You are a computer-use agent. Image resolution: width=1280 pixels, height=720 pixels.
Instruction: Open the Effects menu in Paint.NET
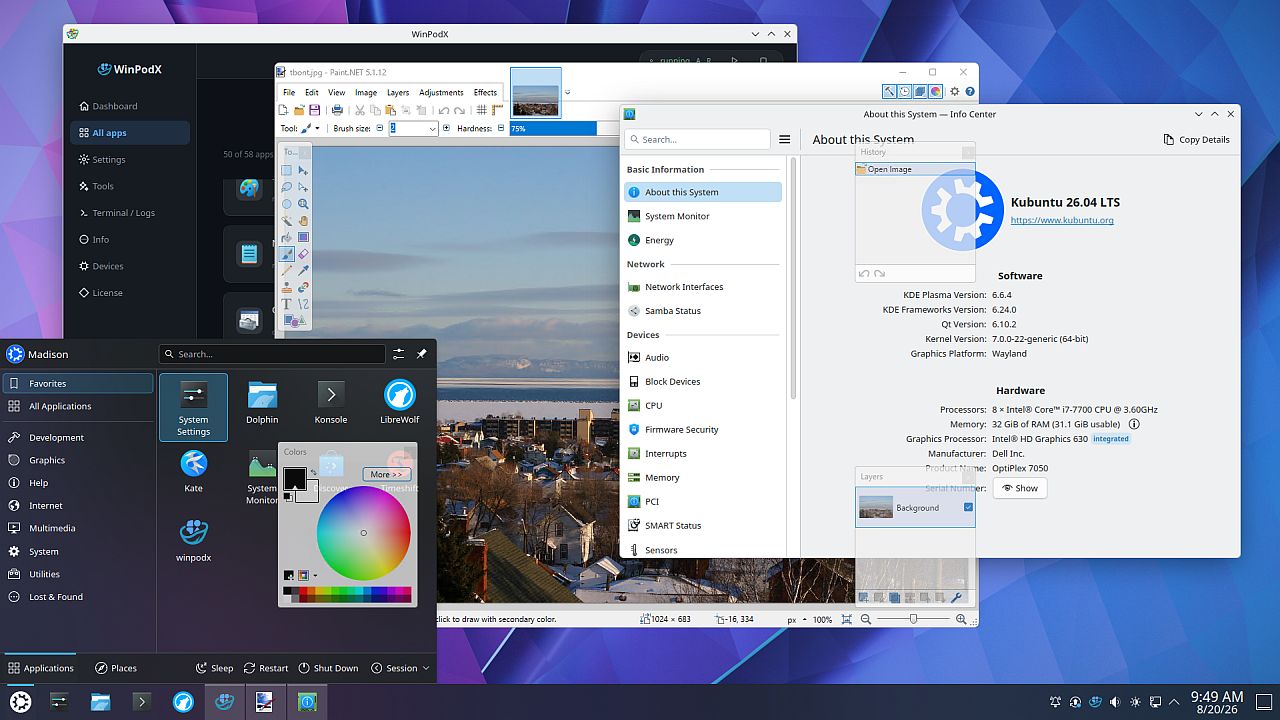pyautogui.click(x=485, y=92)
